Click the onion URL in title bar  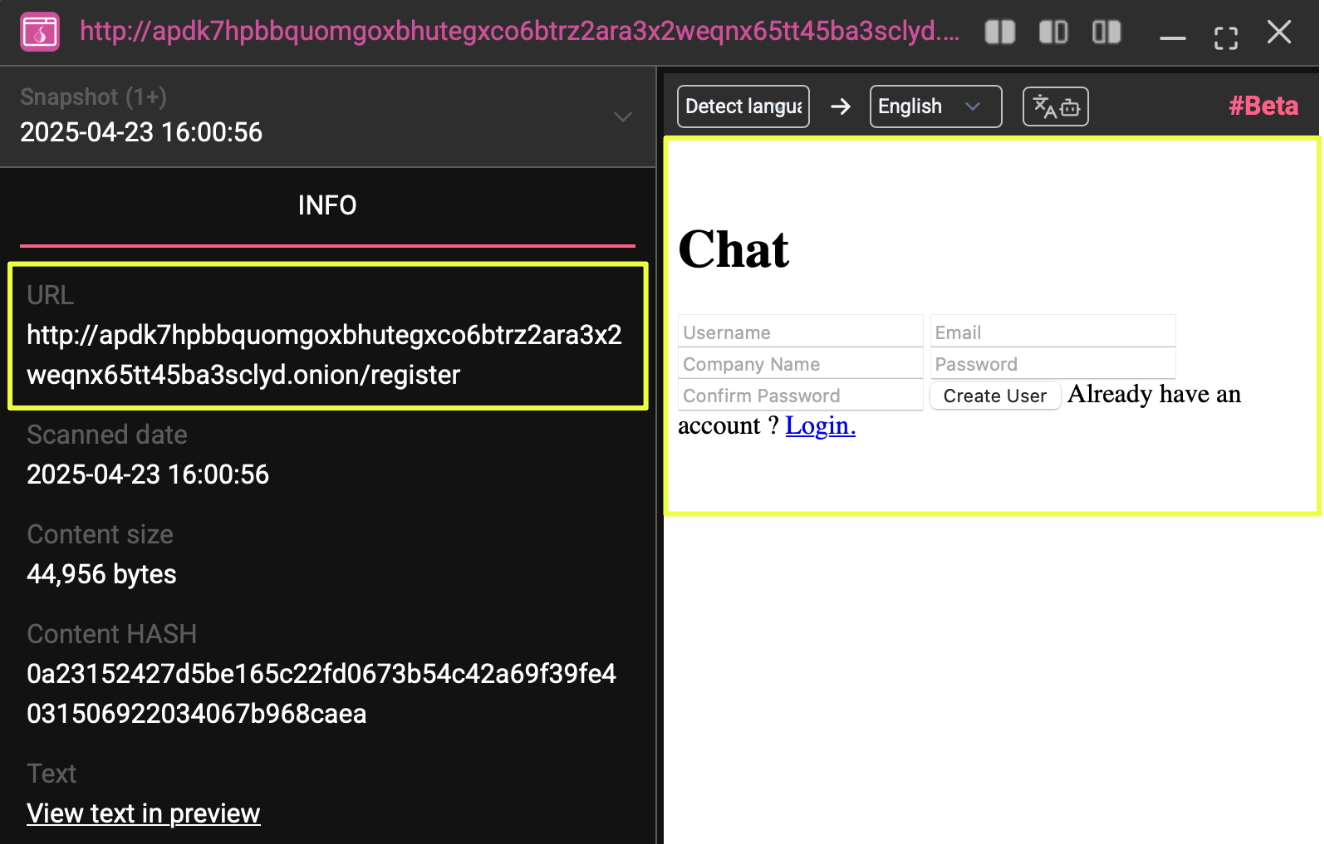[519, 32]
